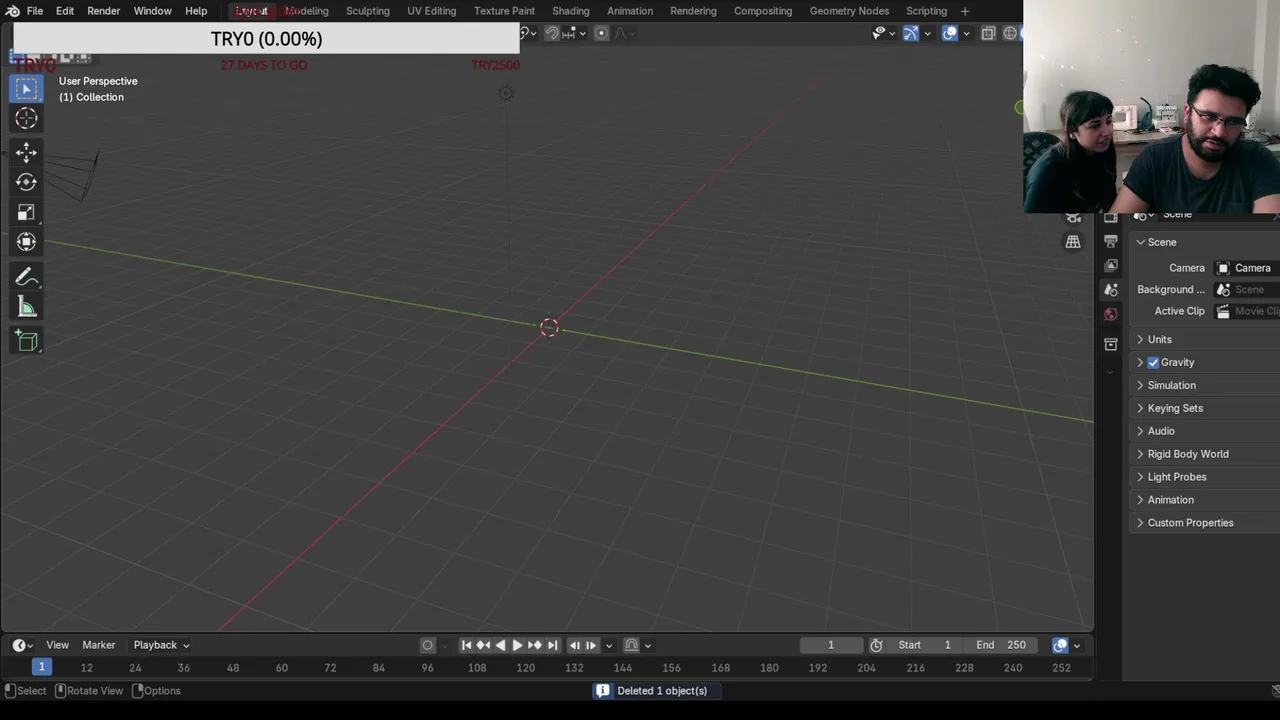Open the Edit menu
The image size is (1280, 720).
(x=65, y=11)
